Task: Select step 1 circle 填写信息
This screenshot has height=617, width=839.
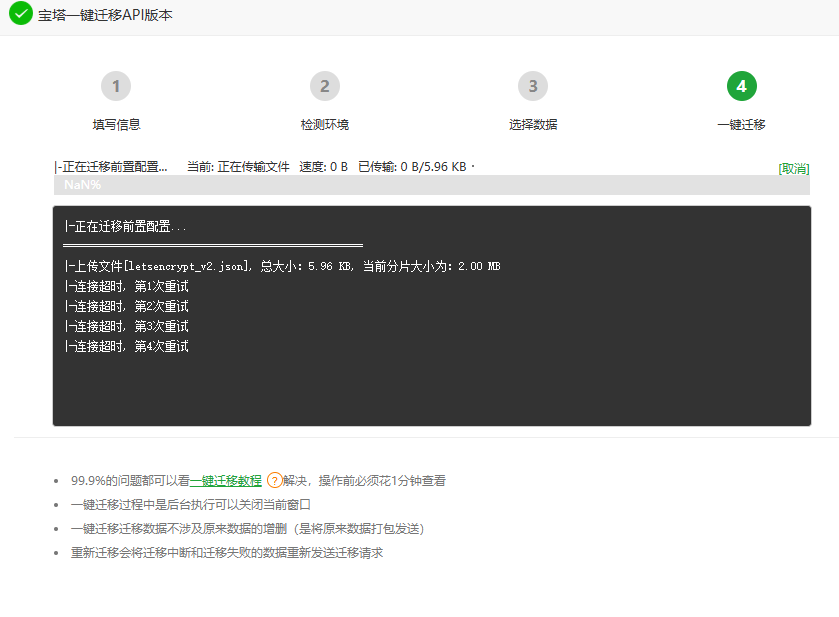Action: click(116, 86)
